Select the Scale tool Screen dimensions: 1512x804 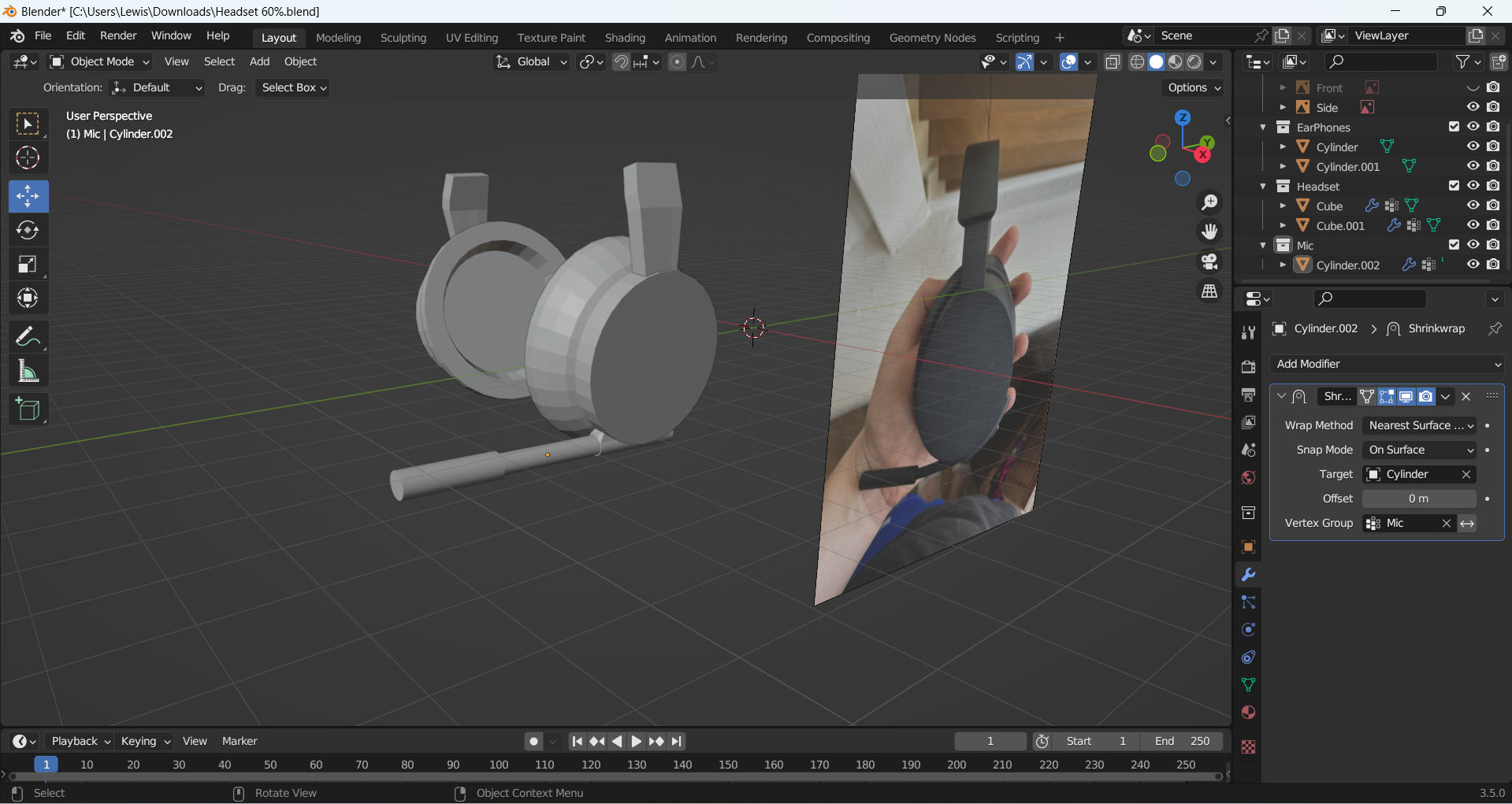28,265
